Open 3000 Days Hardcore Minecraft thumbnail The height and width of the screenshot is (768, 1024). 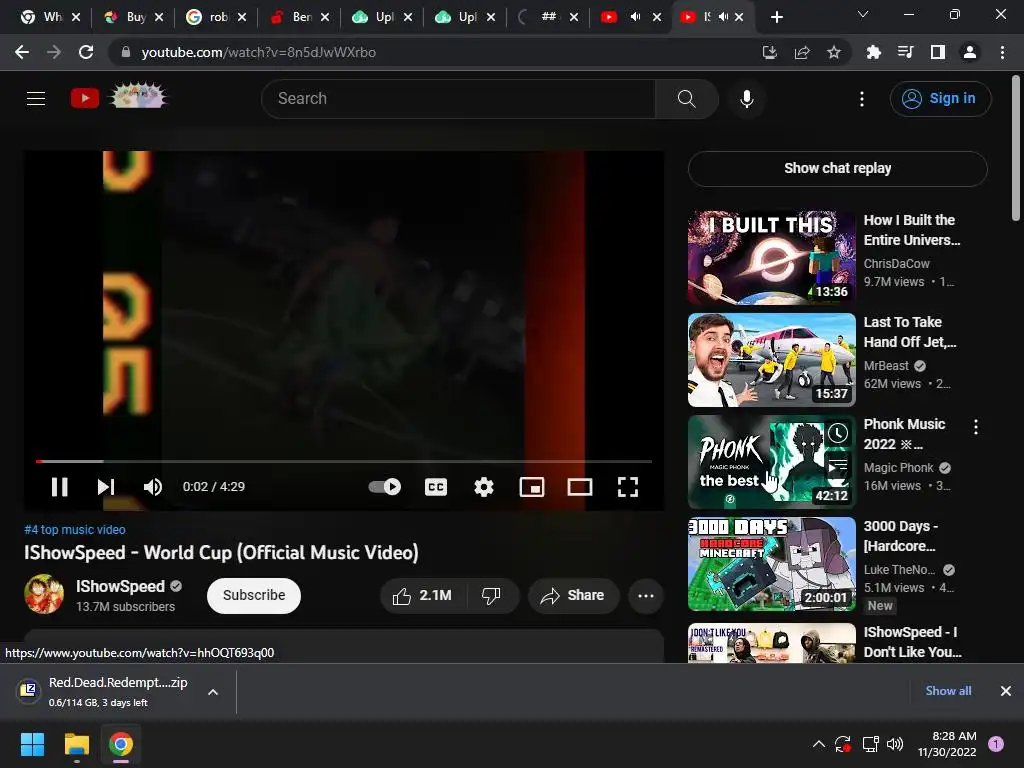click(771, 564)
